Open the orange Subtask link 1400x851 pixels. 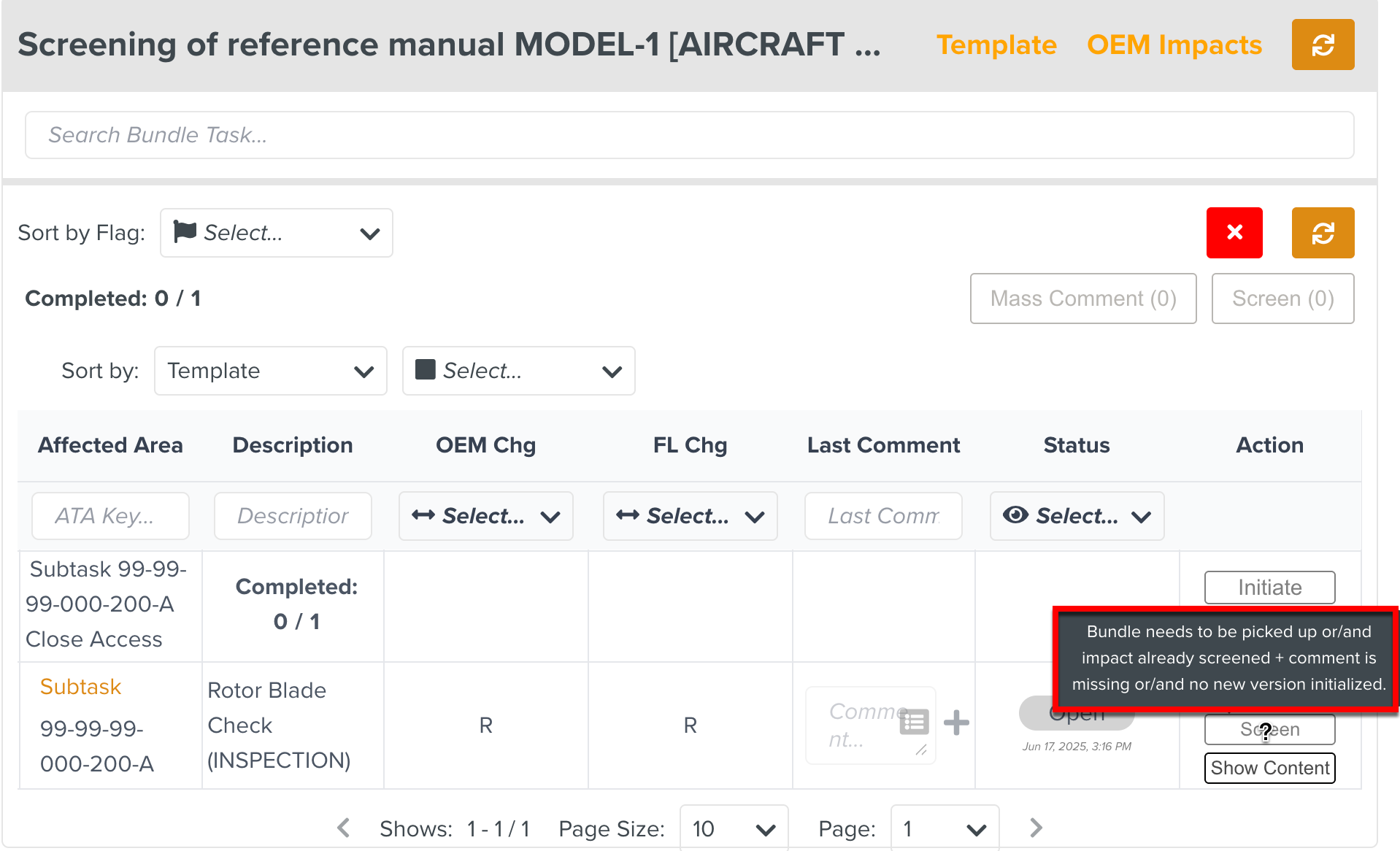click(x=80, y=687)
